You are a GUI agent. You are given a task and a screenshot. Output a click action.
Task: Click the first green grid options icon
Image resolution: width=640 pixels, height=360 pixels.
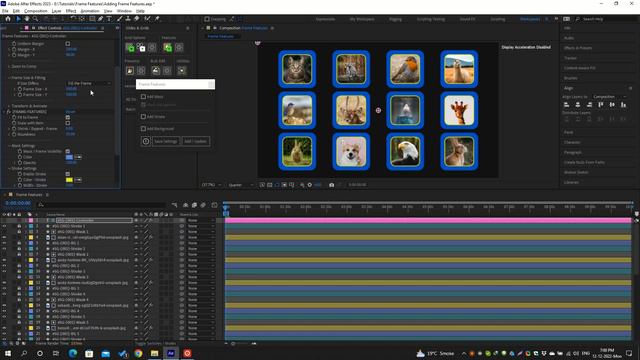tap(130, 48)
